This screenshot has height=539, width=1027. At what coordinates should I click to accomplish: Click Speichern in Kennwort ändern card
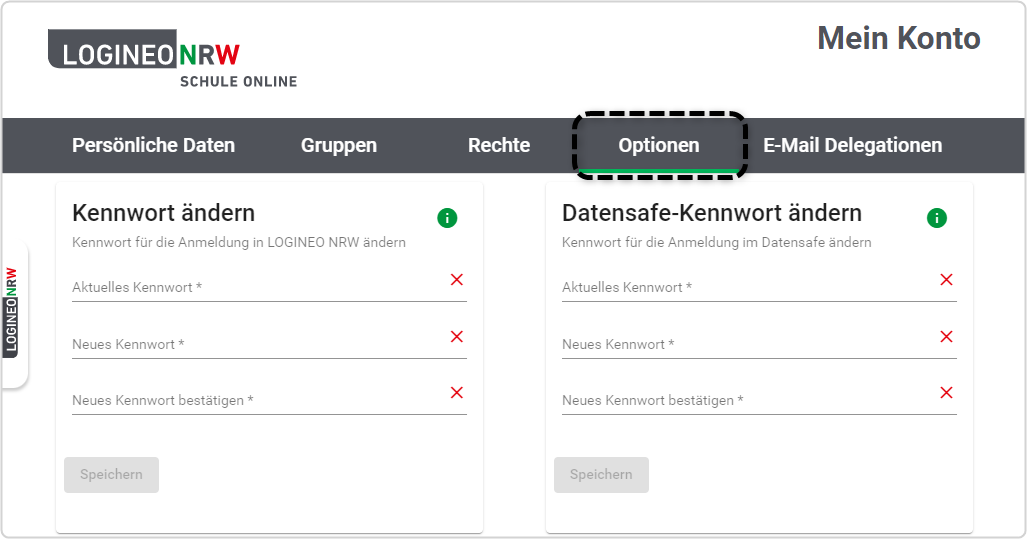tap(111, 475)
